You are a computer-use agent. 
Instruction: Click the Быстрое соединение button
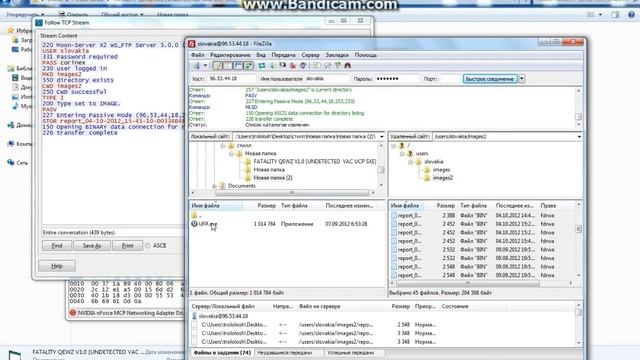click(490, 79)
